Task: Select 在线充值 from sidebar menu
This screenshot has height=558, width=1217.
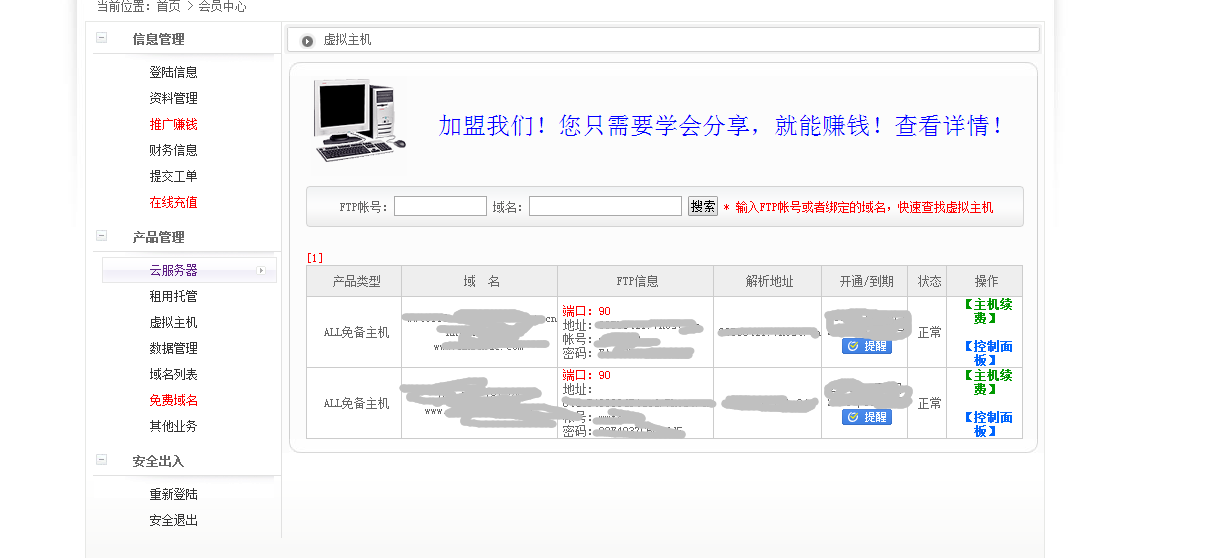Action: point(173,202)
